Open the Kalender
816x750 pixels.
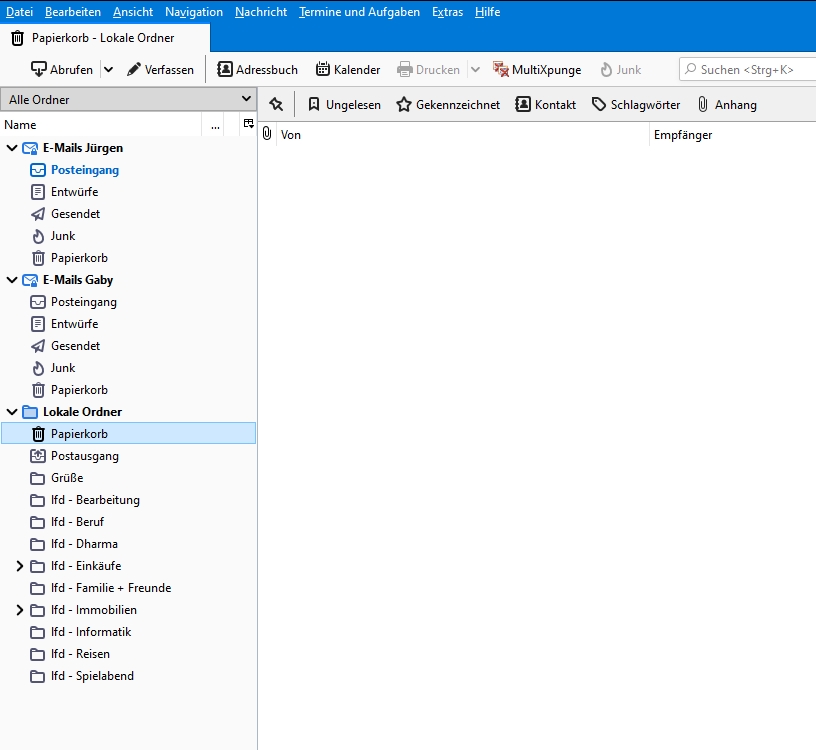click(348, 69)
